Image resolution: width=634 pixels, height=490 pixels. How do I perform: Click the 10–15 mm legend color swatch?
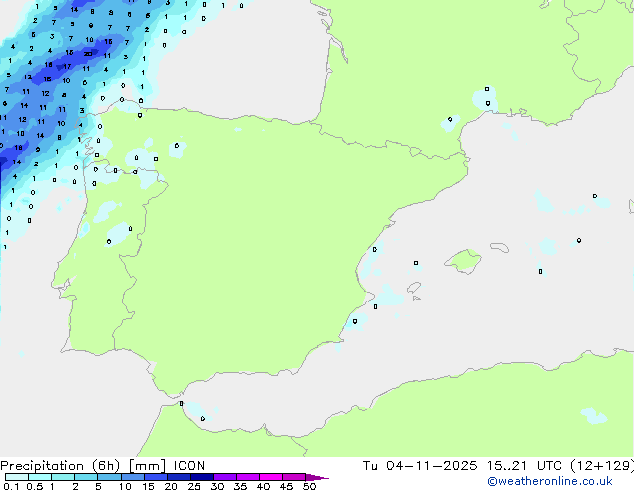click(x=132, y=477)
